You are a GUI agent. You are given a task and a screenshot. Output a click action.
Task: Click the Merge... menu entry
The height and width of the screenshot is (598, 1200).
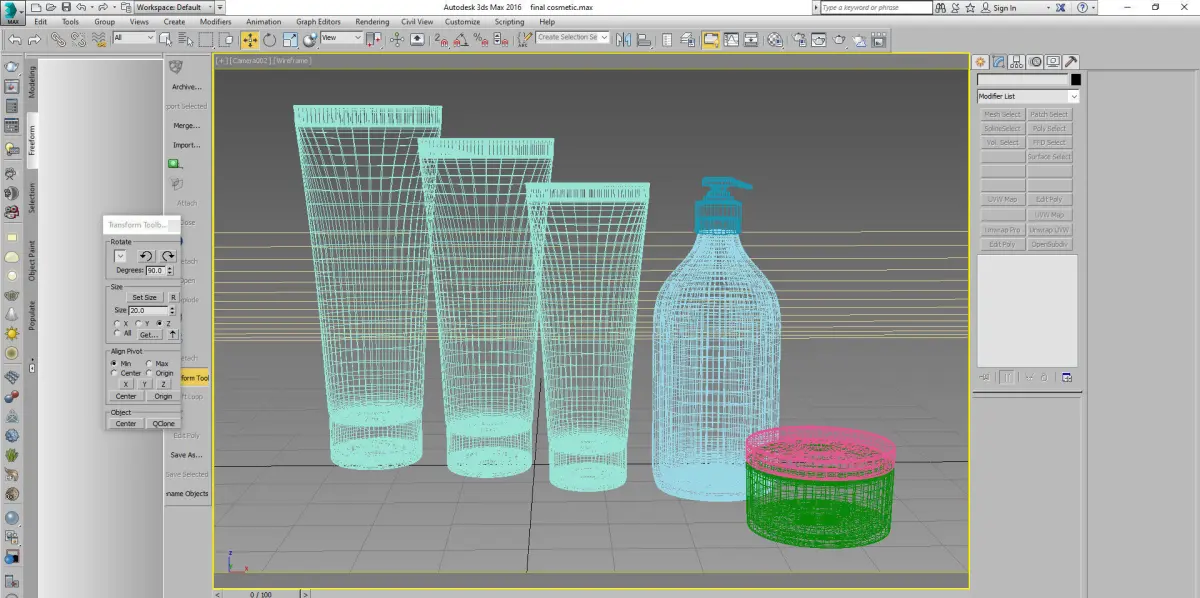[x=186, y=126]
